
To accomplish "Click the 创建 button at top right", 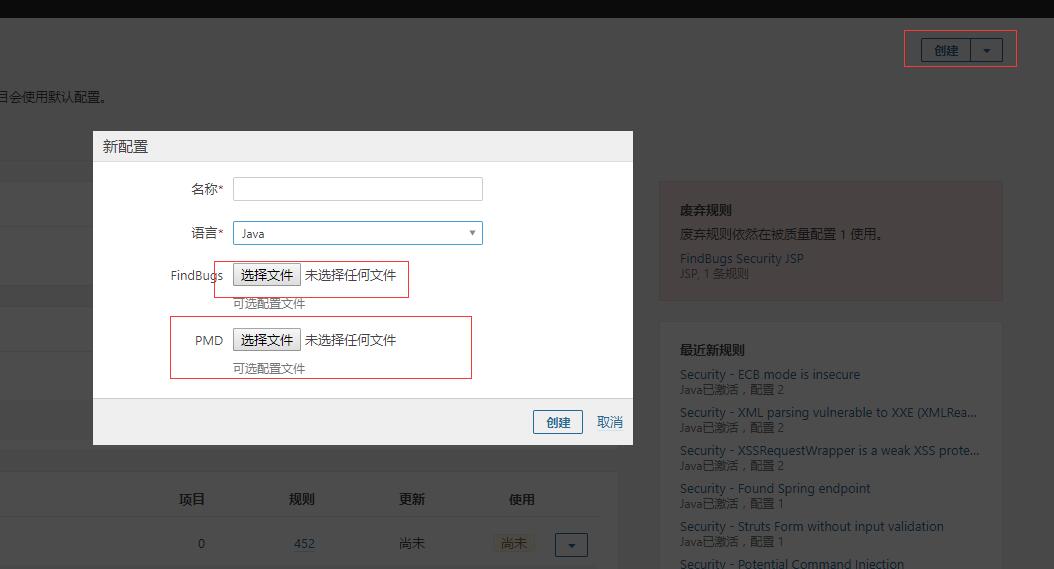I will (946, 50).
